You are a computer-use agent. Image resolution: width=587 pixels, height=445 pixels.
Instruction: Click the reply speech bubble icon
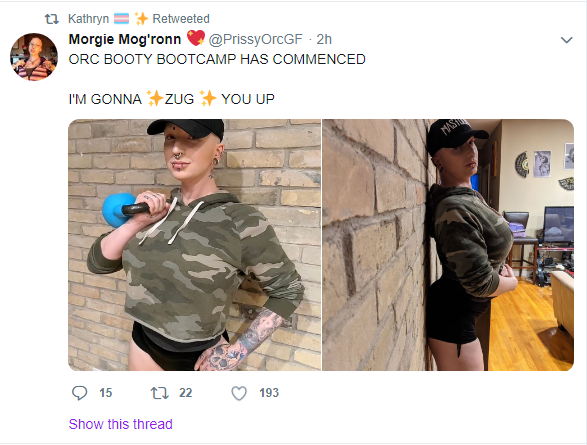click(x=79, y=393)
